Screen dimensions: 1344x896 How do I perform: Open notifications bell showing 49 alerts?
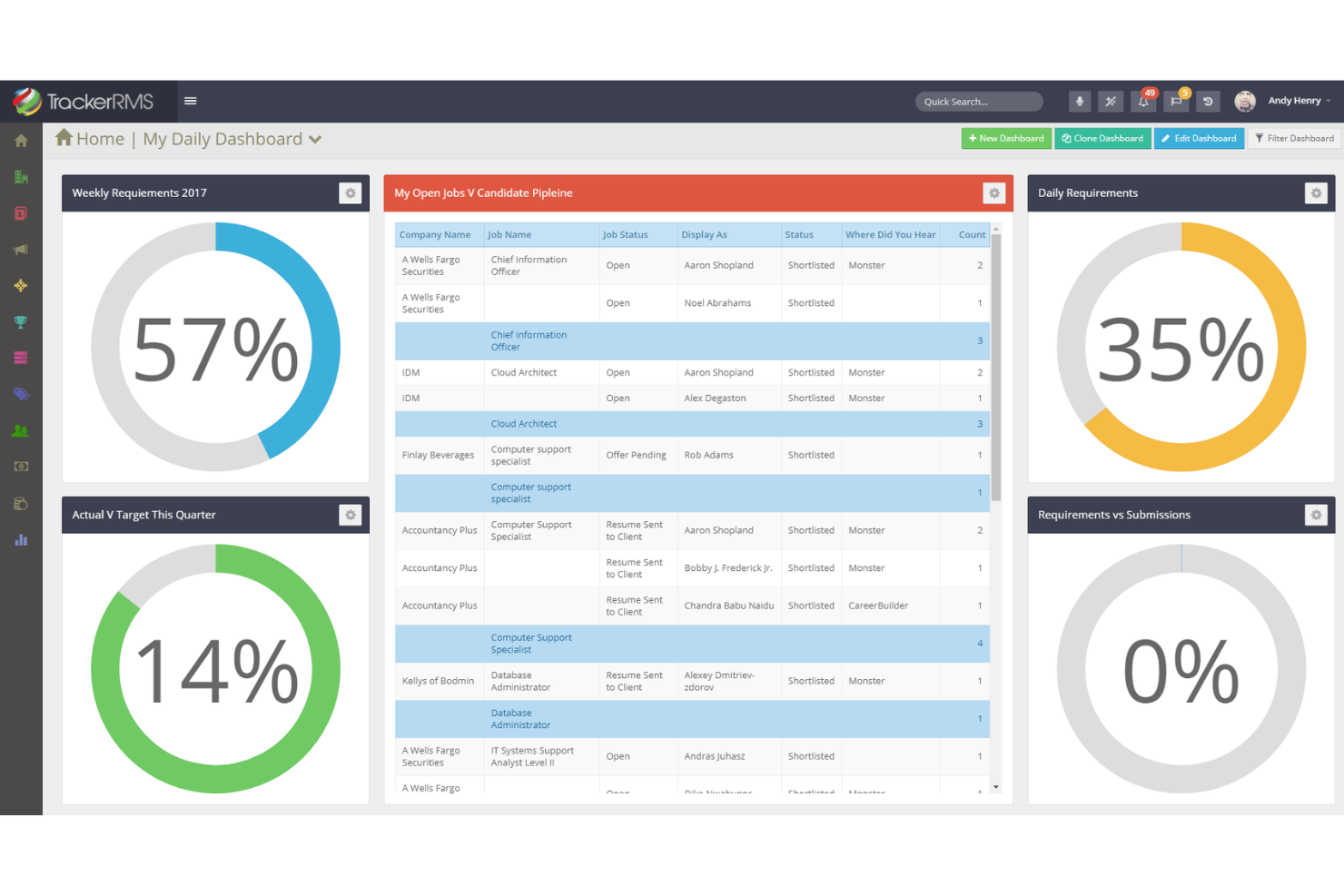click(x=1143, y=101)
